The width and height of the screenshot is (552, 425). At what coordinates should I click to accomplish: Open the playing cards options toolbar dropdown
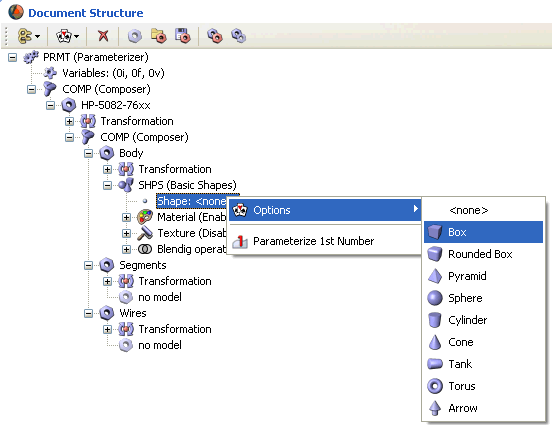[68, 36]
